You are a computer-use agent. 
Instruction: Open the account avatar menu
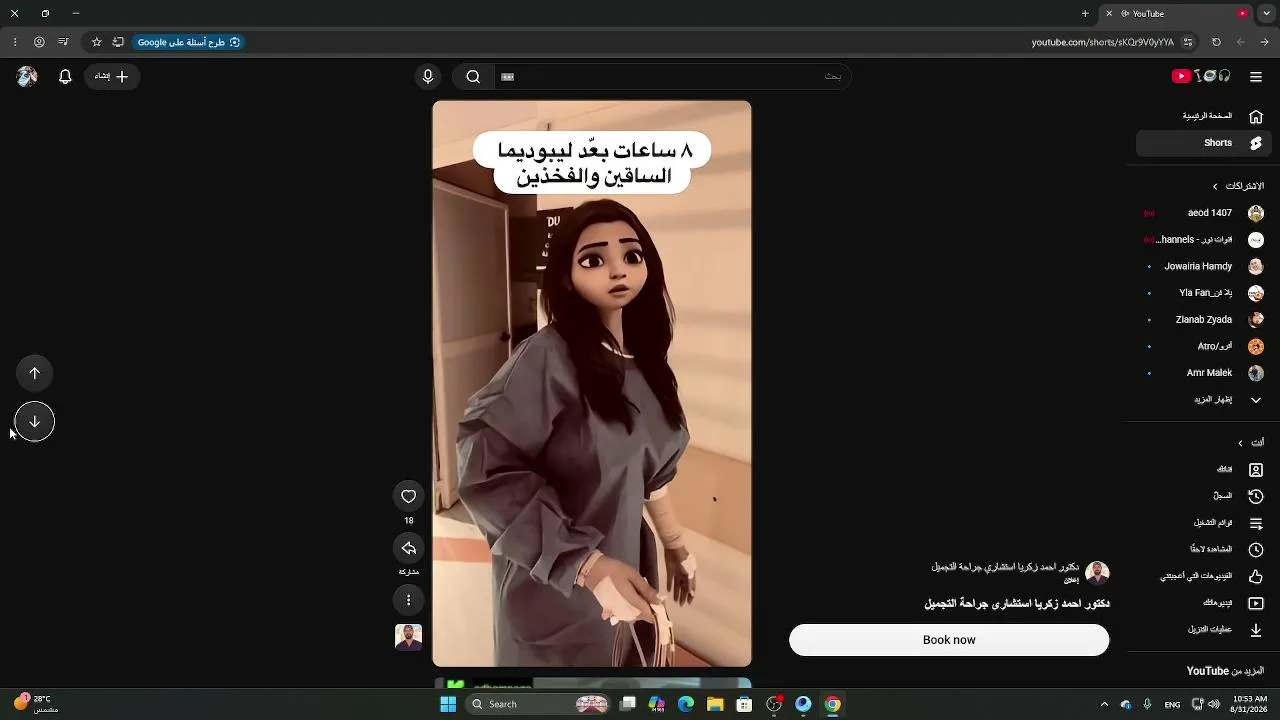[27, 76]
